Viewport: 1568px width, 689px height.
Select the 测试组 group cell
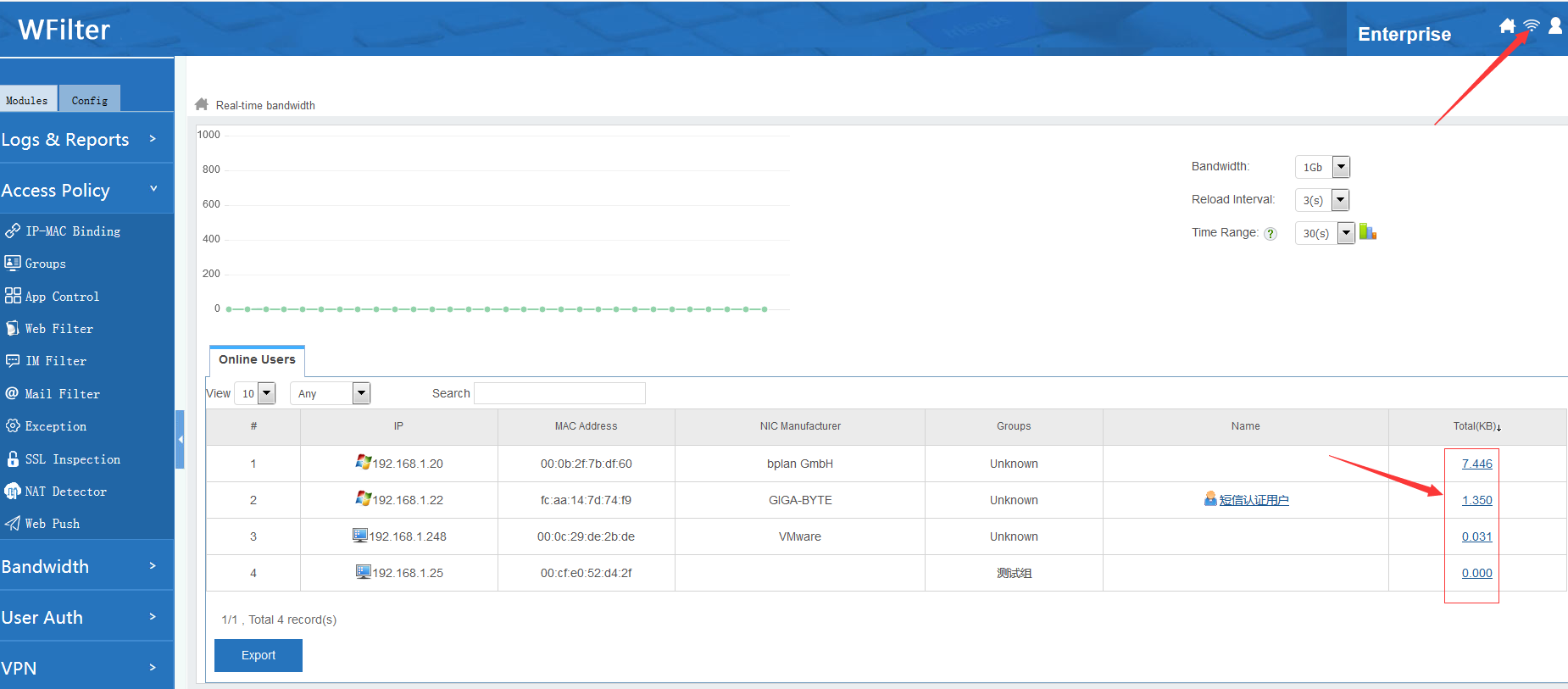(x=1014, y=573)
